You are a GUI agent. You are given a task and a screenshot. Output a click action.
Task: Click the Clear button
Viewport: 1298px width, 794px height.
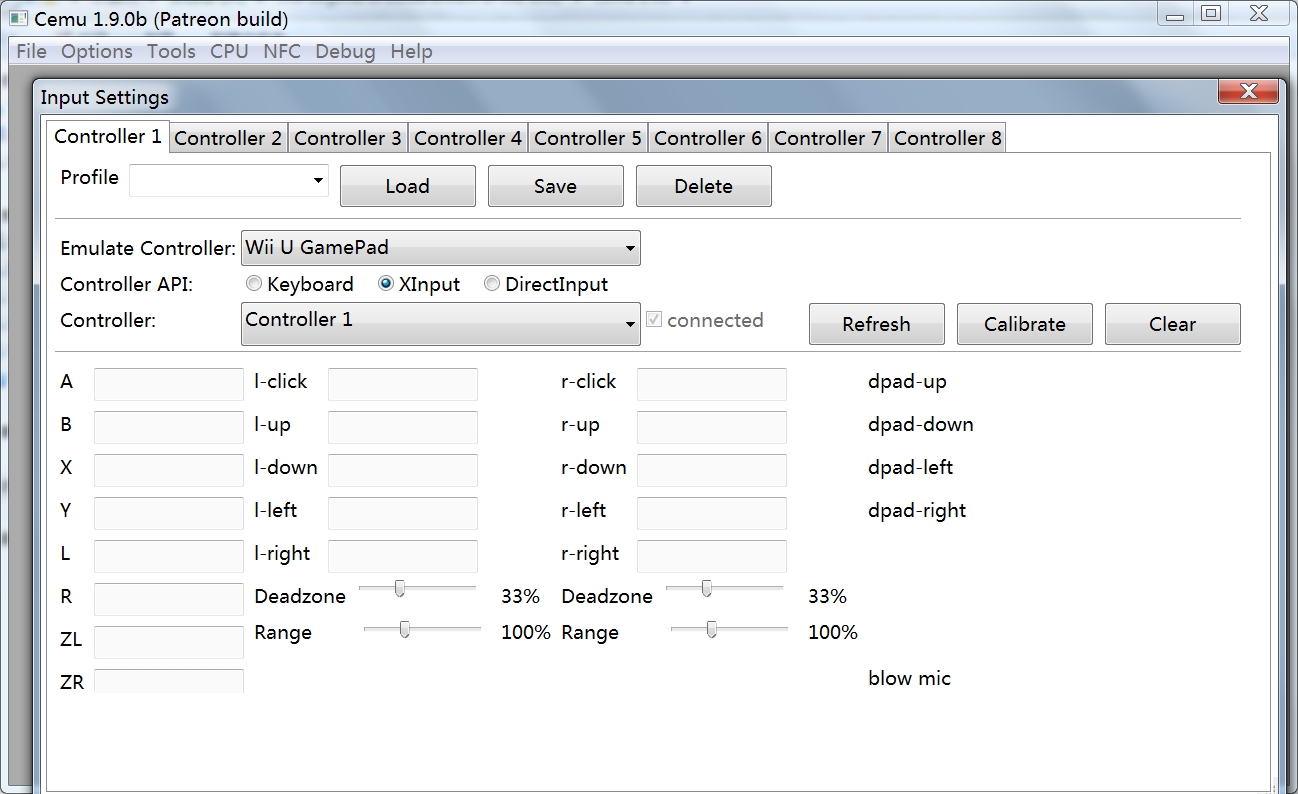[1173, 324]
